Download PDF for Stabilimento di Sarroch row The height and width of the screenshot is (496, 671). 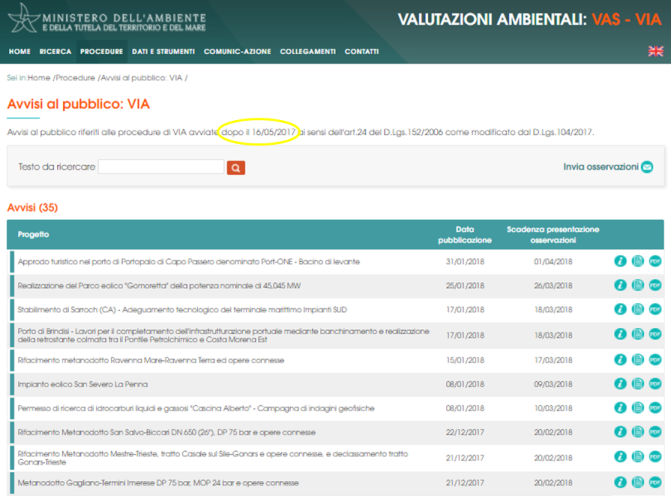pyautogui.click(x=655, y=309)
